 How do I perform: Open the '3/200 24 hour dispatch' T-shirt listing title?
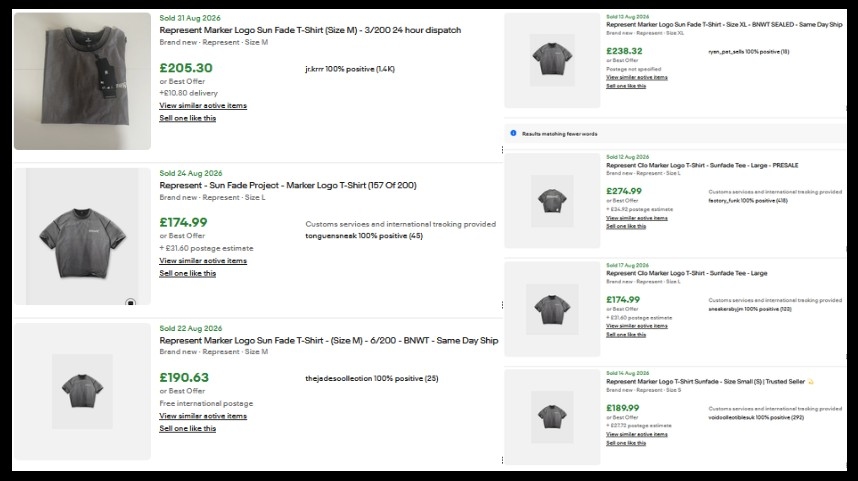pos(310,30)
